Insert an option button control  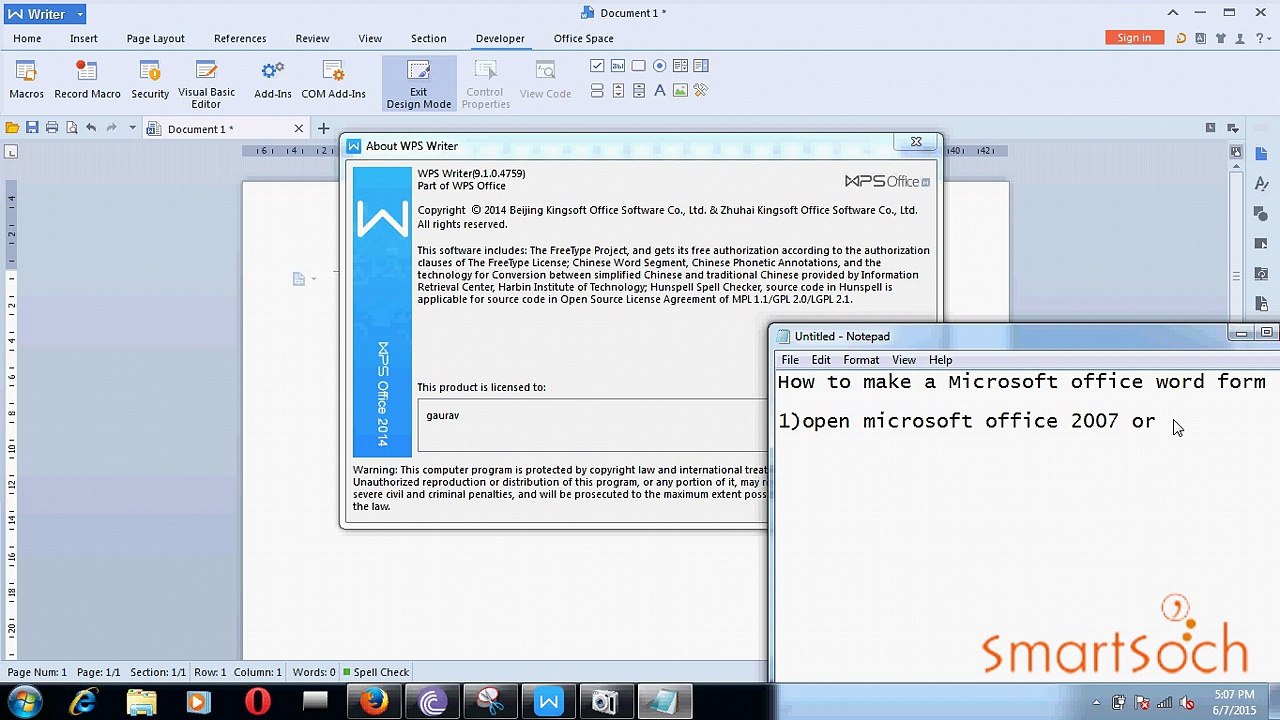pyautogui.click(x=659, y=66)
